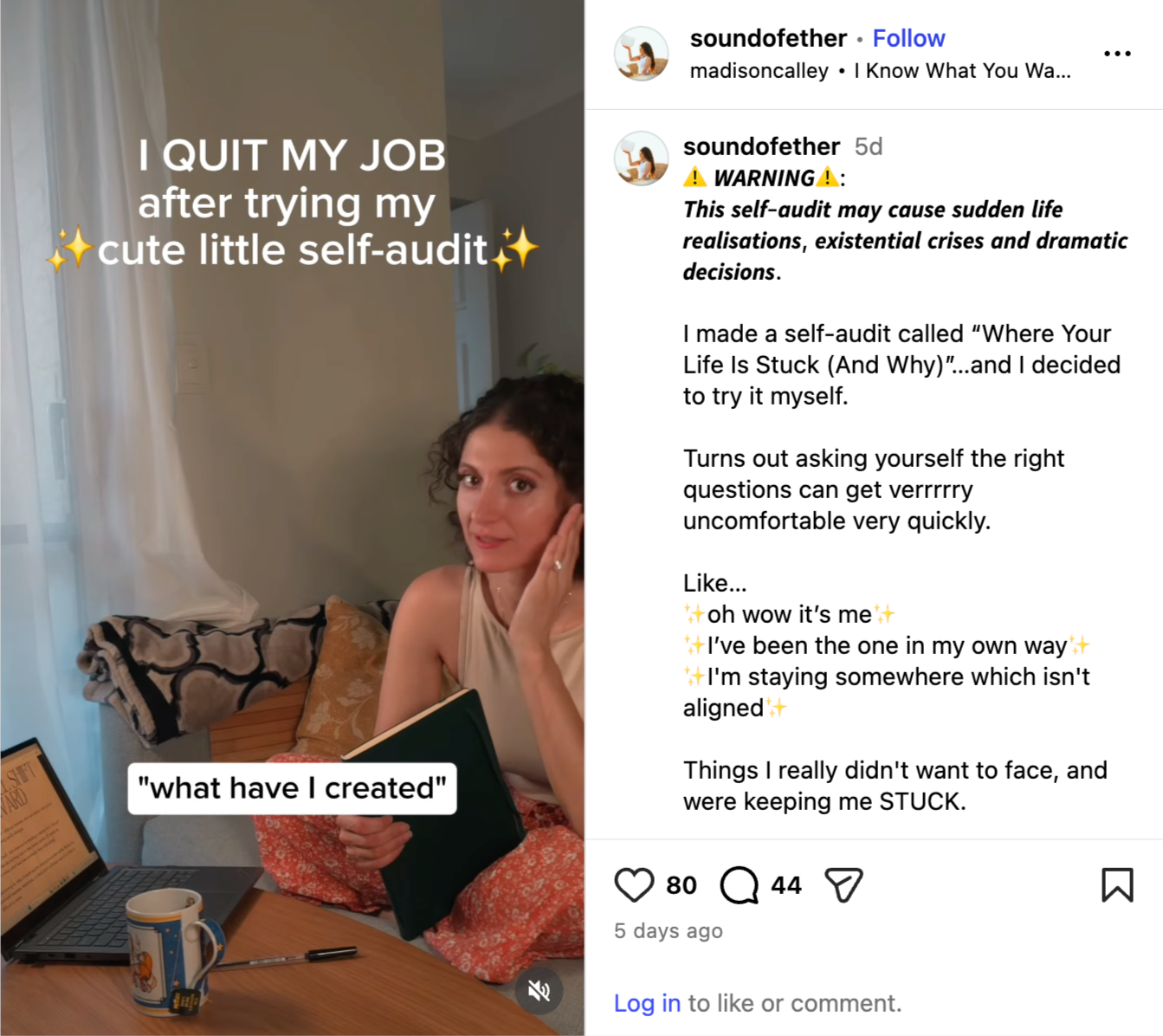
Task: Open soundofether username in post header
Action: [768, 38]
